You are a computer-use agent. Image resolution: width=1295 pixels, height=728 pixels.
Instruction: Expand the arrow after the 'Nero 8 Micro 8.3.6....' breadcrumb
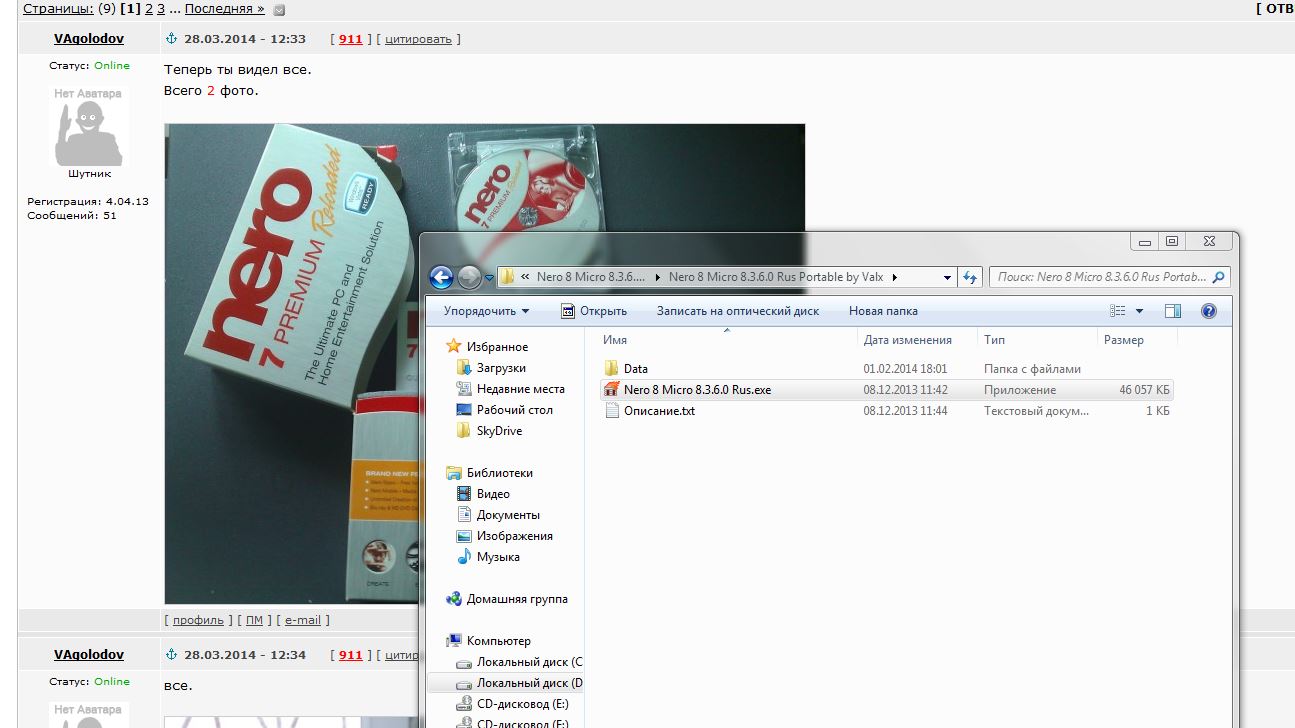coord(658,277)
